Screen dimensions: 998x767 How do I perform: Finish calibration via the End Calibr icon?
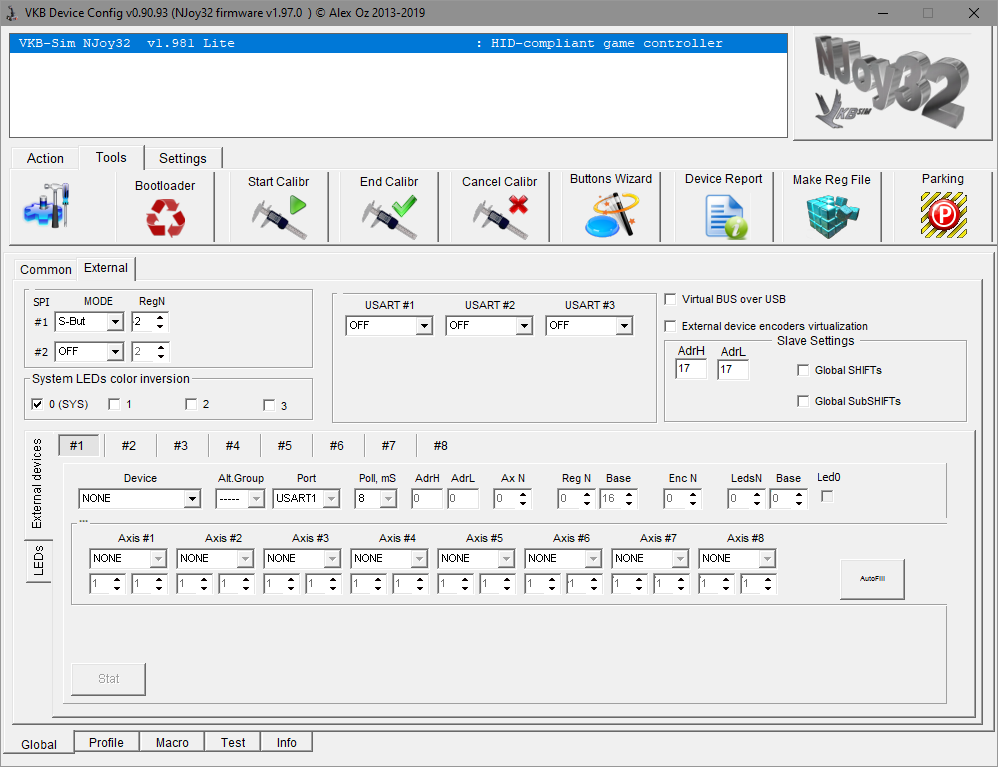pyautogui.click(x=389, y=216)
